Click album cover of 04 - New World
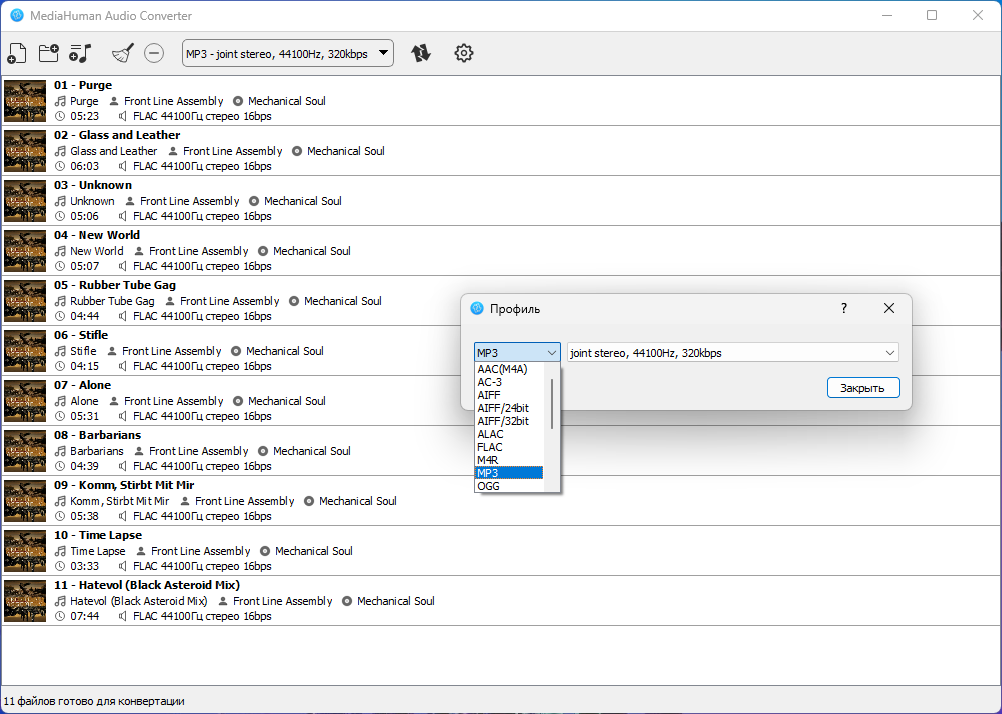 [x=25, y=251]
